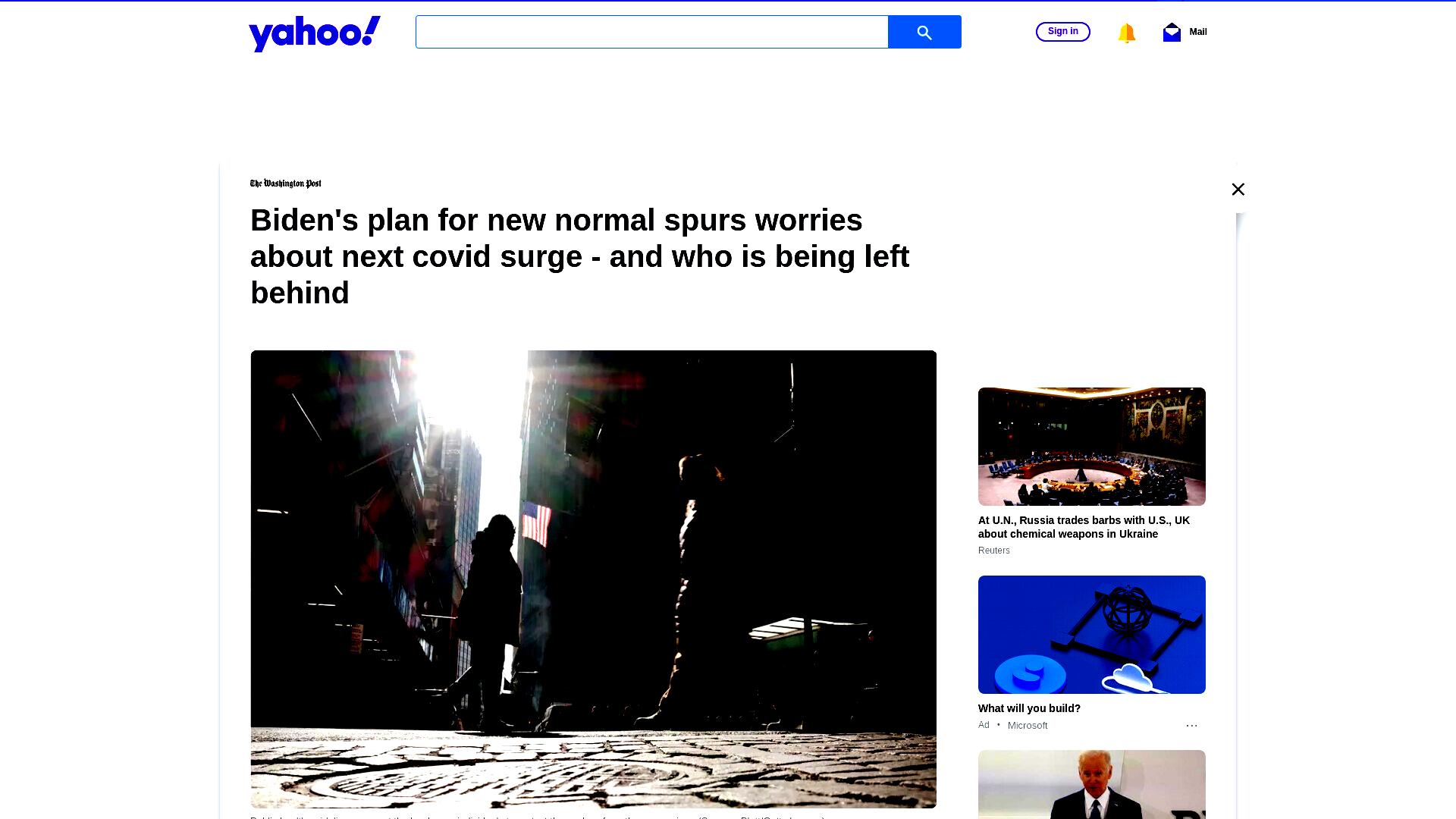Open ad options three-dot menu
1456x819 pixels.
tap(1191, 726)
